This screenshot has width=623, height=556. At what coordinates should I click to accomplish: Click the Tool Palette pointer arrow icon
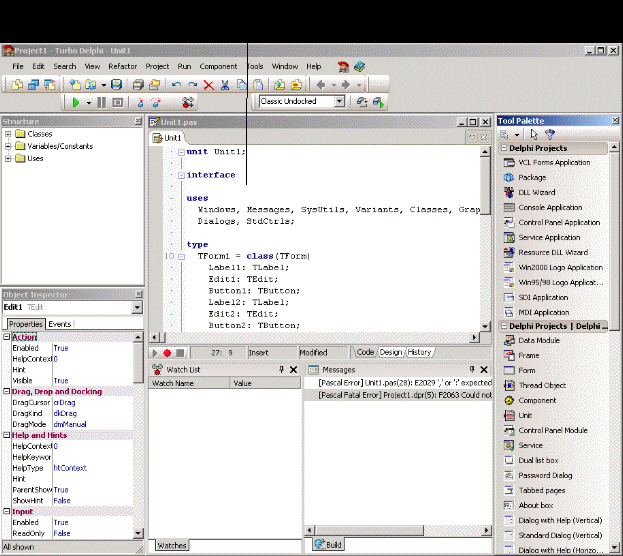534,134
